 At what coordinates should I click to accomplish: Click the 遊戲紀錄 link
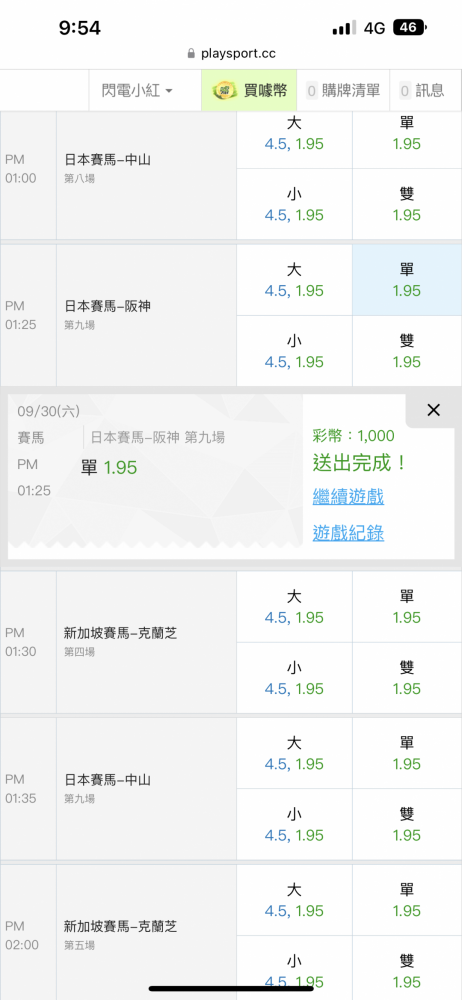pos(348,533)
